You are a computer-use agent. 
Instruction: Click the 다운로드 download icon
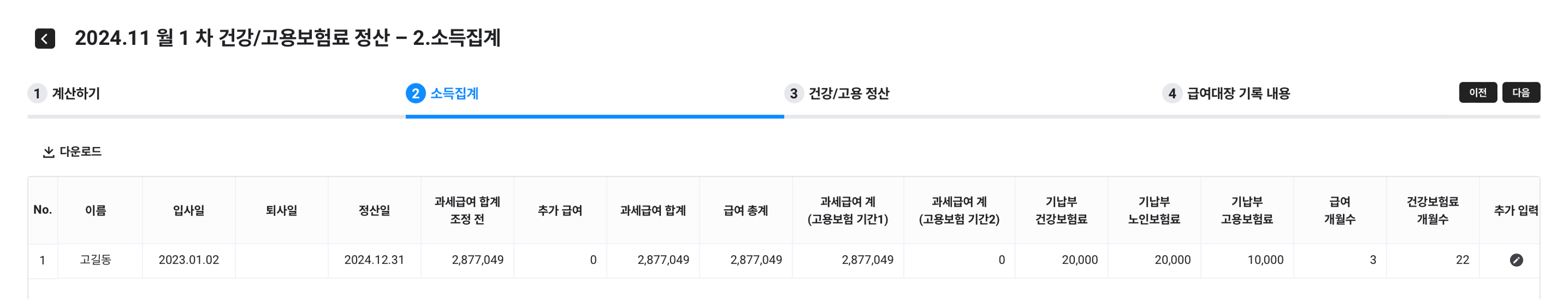tap(48, 152)
